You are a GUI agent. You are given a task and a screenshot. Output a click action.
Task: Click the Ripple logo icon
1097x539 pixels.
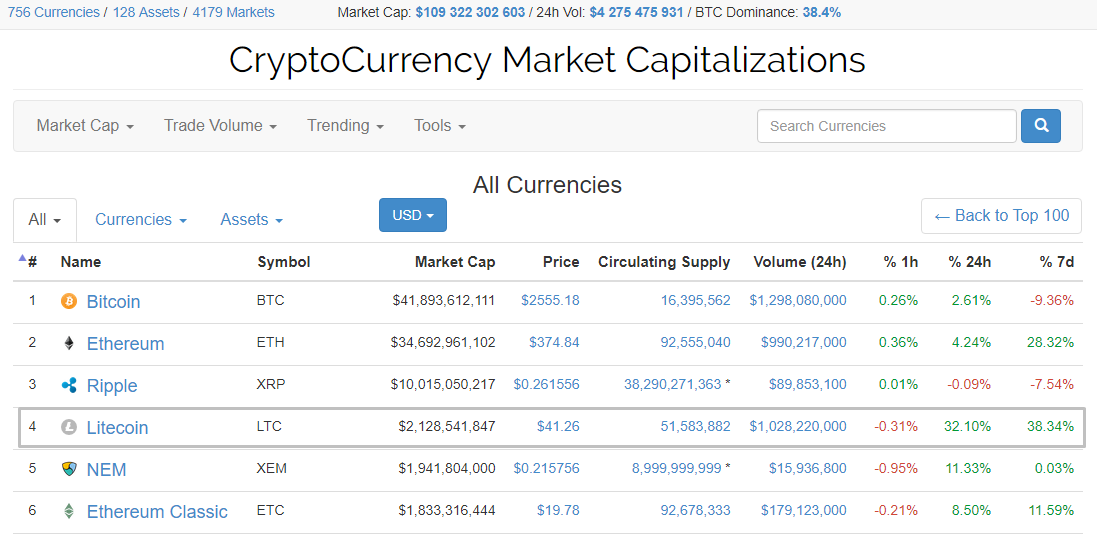pyautogui.click(x=69, y=385)
